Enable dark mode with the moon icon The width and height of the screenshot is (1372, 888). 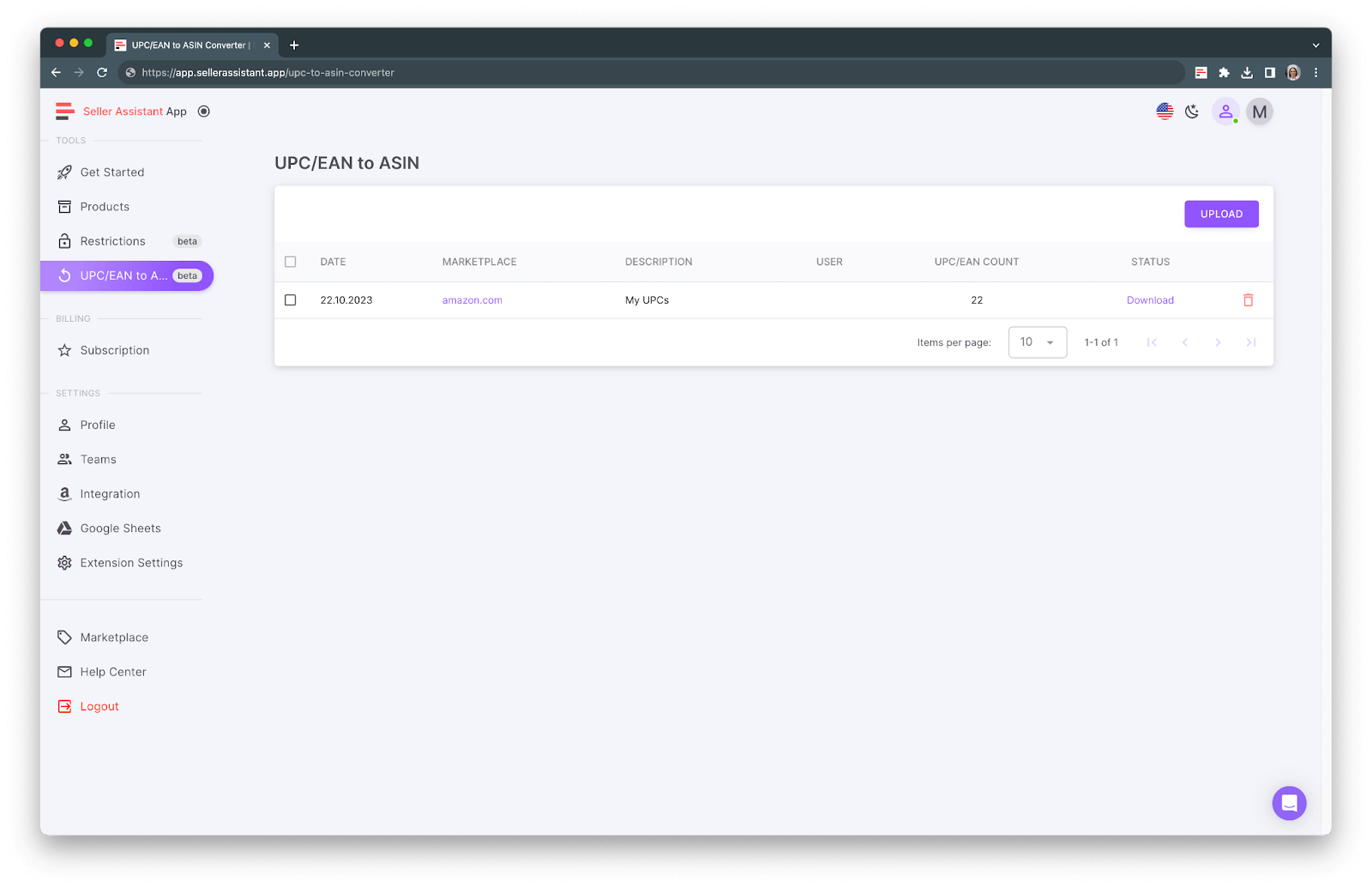click(x=1191, y=112)
